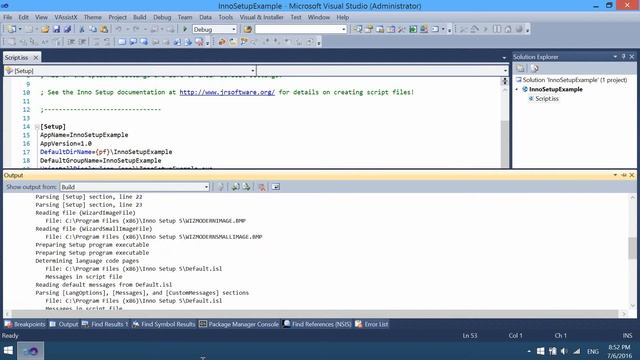Open Output panel window position dropdown
The image size is (640, 360).
coord(615,175)
